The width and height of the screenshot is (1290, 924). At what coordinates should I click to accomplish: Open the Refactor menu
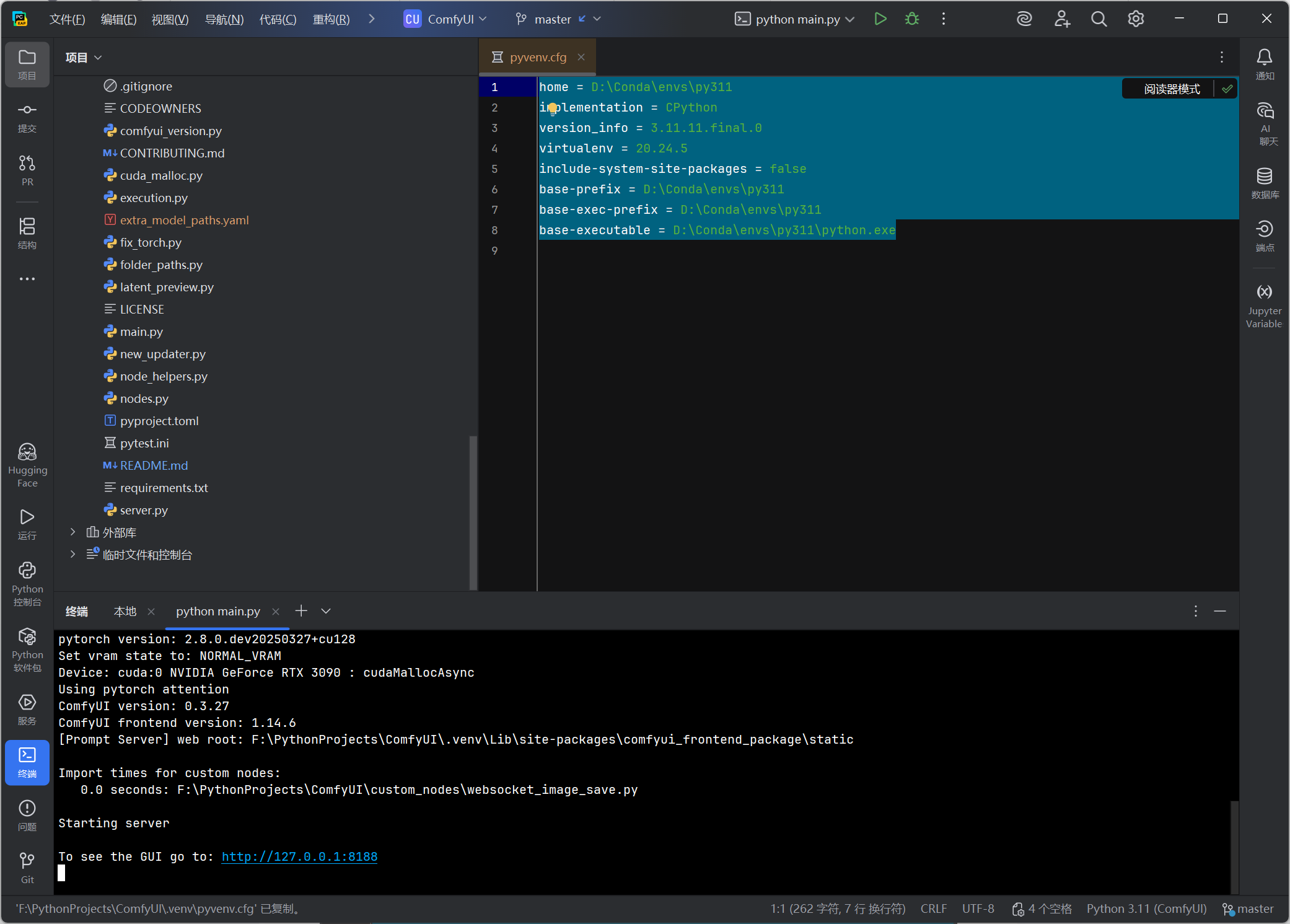(x=331, y=19)
